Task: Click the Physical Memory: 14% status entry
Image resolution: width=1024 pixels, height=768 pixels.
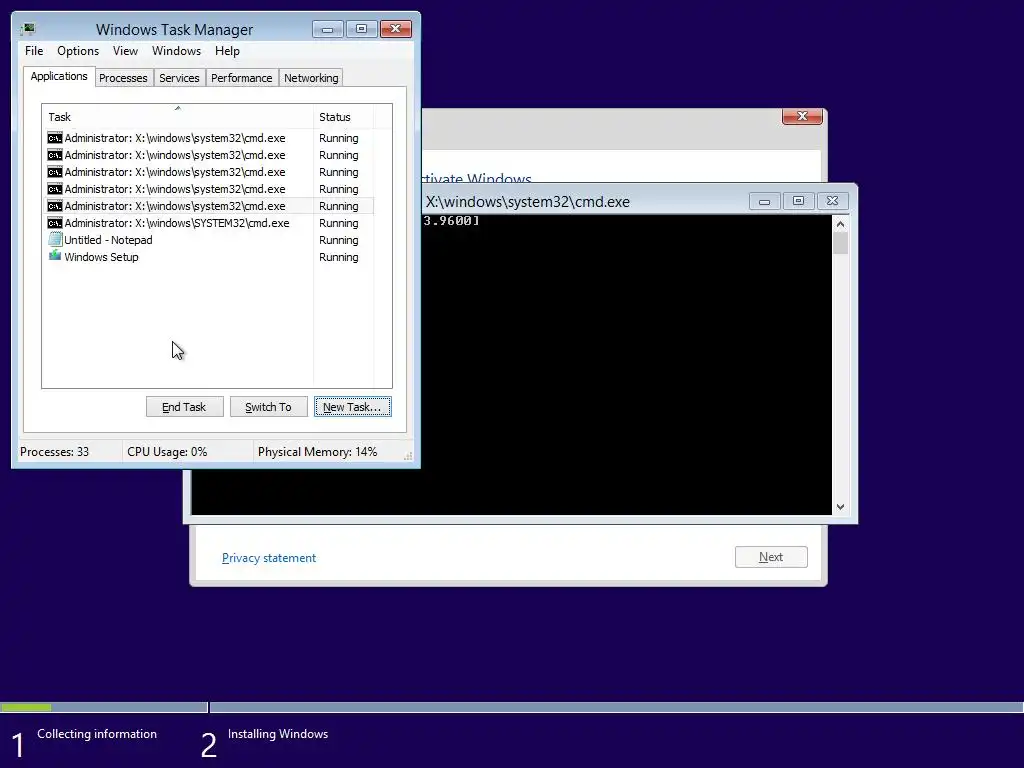Action: pyautogui.click(x=317, y=452)
